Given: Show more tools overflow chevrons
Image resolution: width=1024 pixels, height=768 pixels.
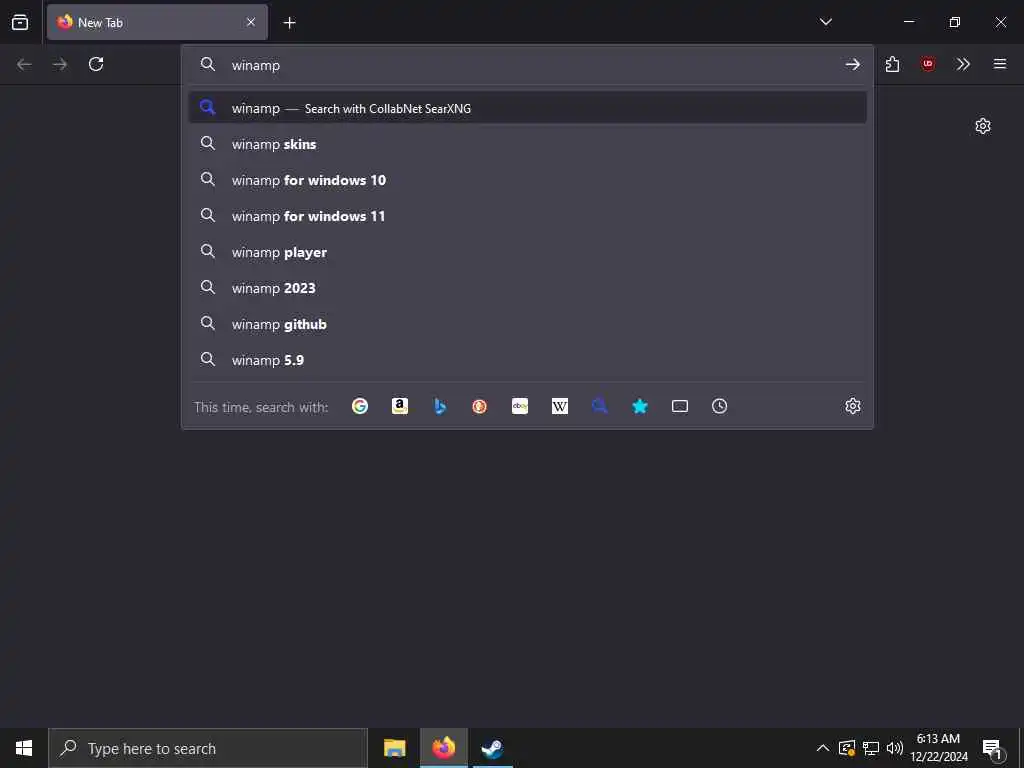Looking at the screenshot, I should point(963,64).
